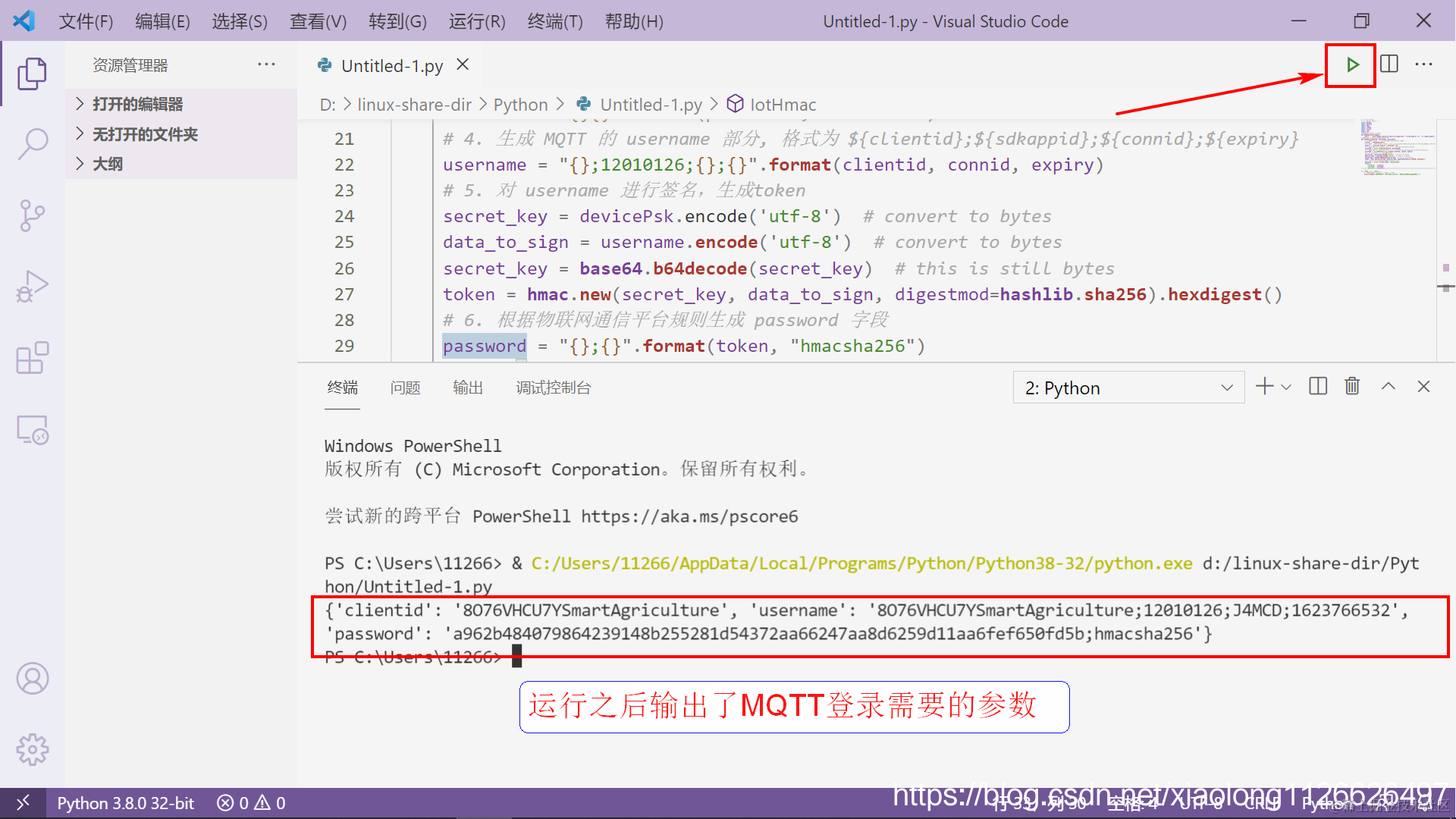Open the 终端(T) menu
Image resolution: width=1456 pixels, height=819 pixels.
click(x=555, y=21)
